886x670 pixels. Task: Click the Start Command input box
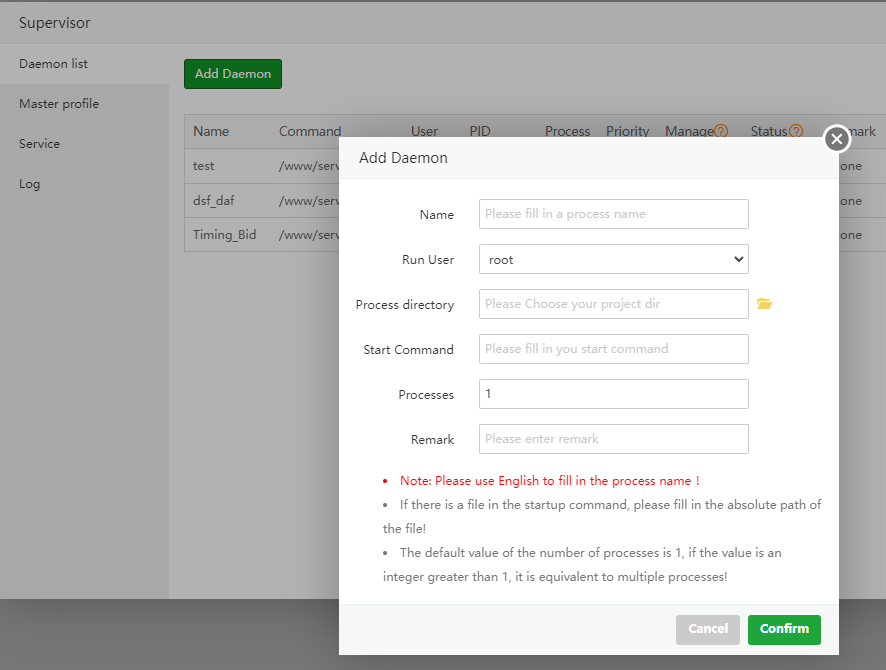click(613, 349)
